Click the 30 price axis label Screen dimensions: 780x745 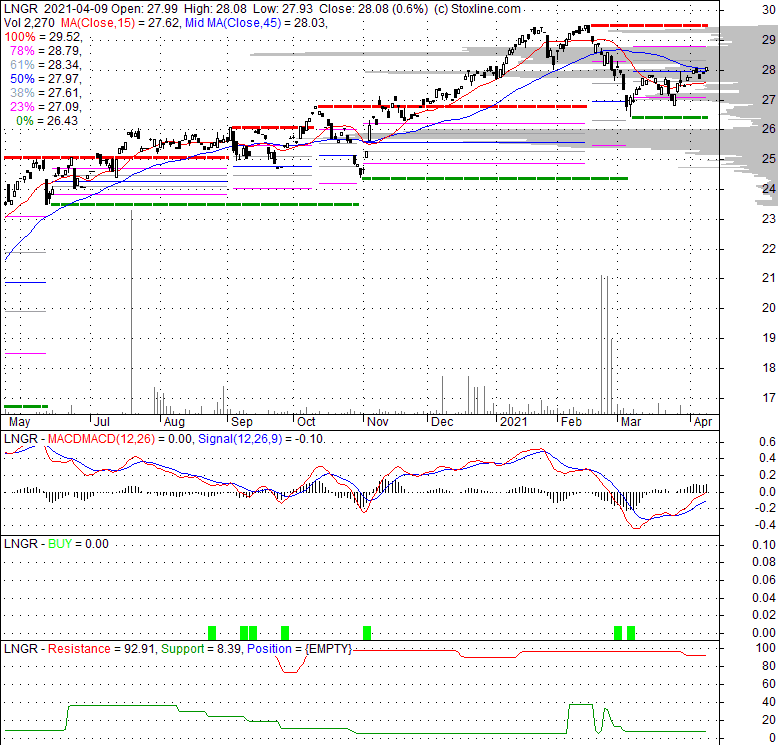pos(769,9)
